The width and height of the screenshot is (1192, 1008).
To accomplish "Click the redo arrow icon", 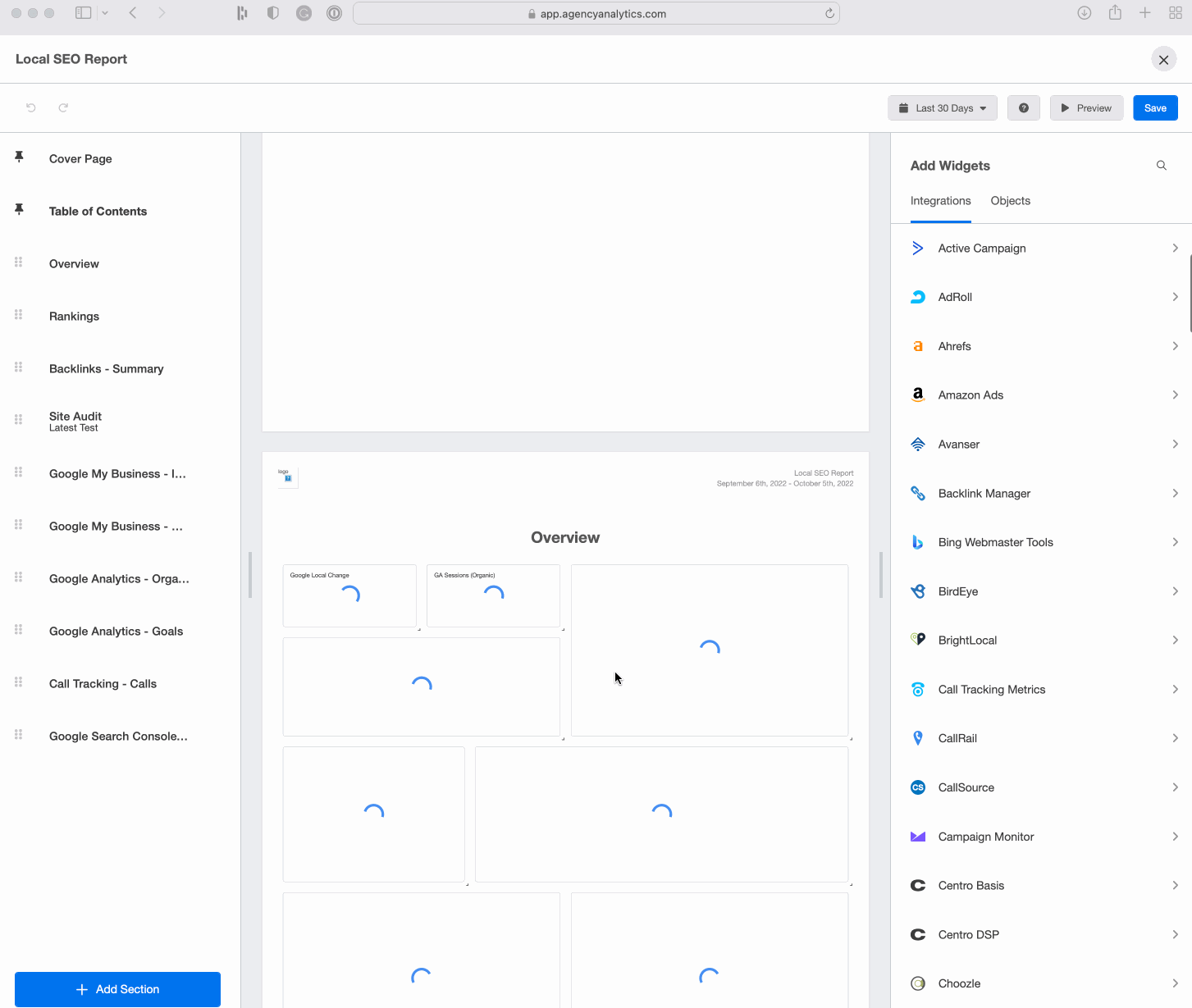I will (63, 107).
